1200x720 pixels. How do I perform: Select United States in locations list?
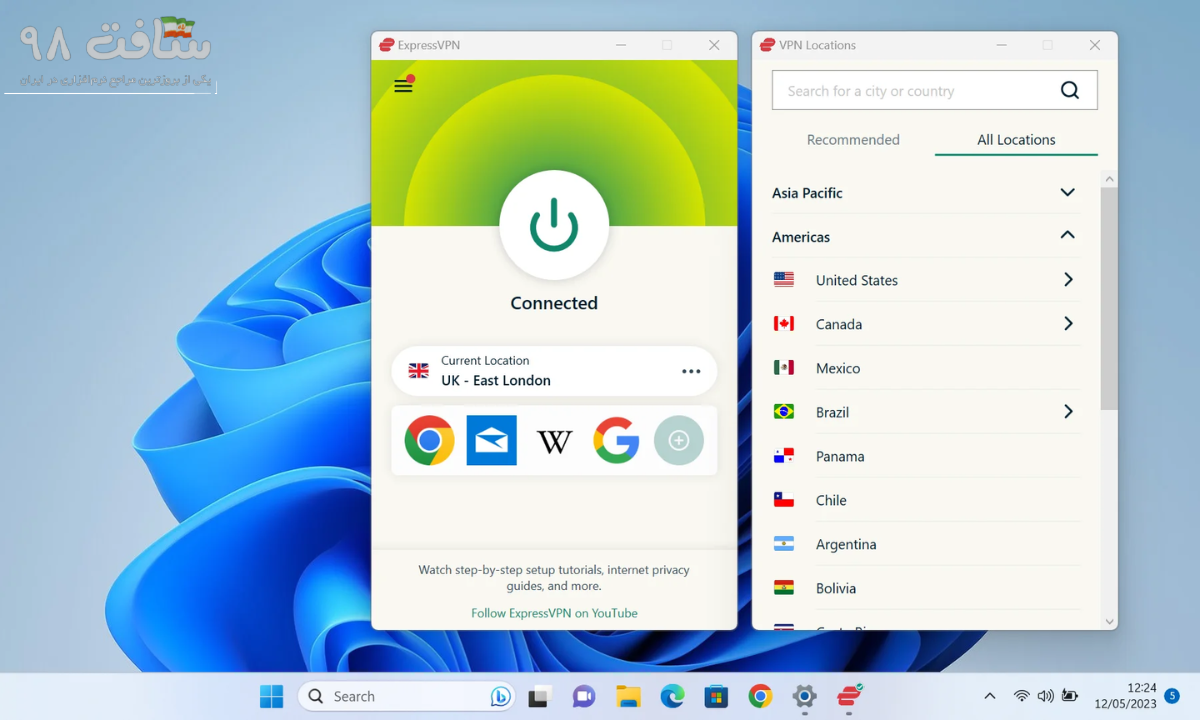(x=926, y=280)
